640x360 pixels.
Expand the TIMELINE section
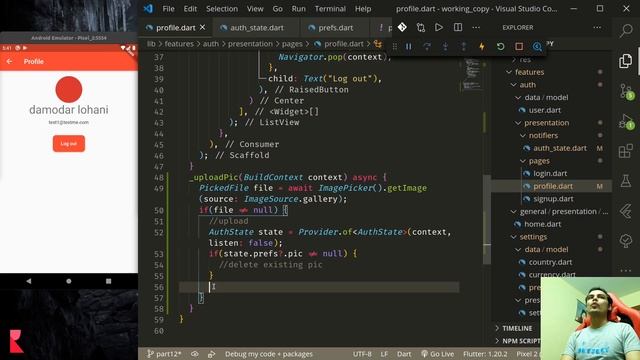coord(517,328)
